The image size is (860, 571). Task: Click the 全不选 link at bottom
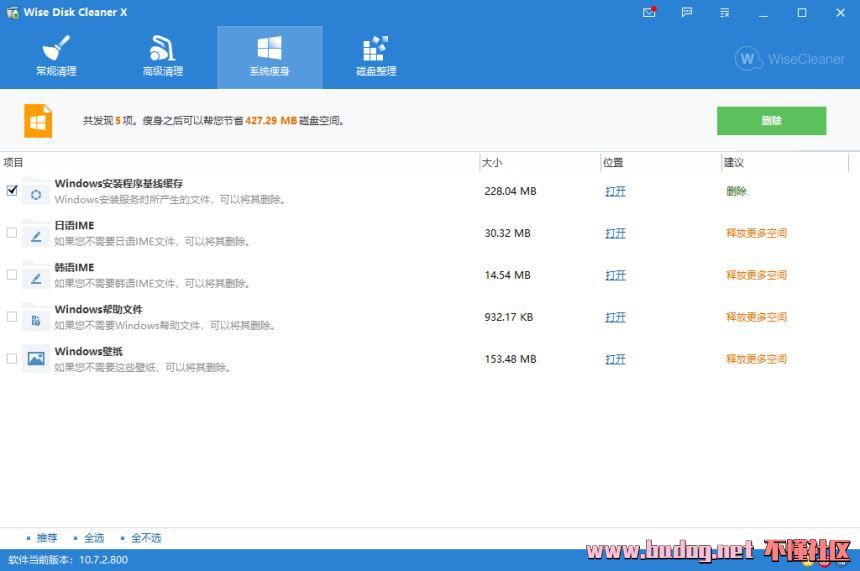click(145, 538)
